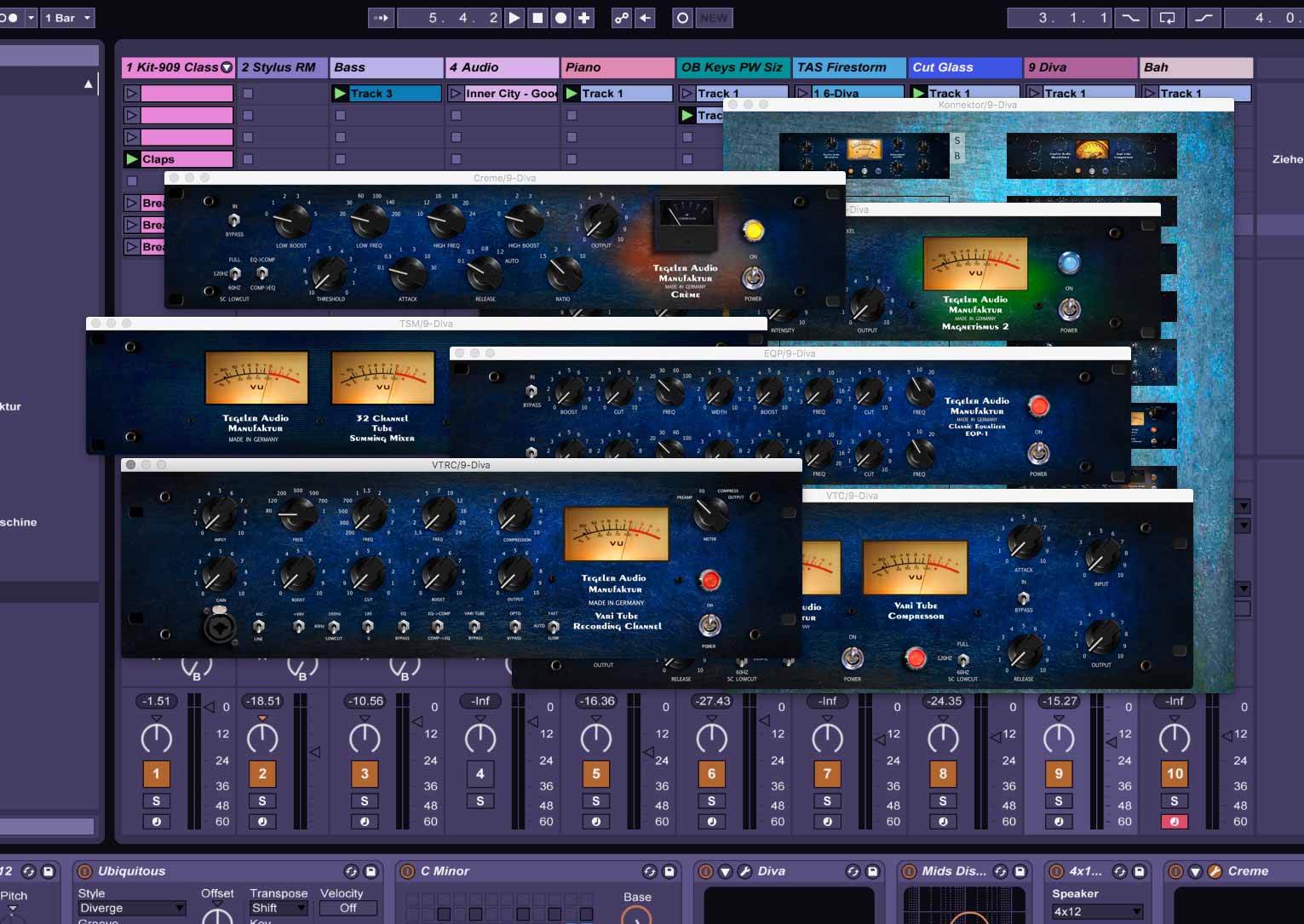Toggle the Ubiquitous device activator

[x=84, y=871]
